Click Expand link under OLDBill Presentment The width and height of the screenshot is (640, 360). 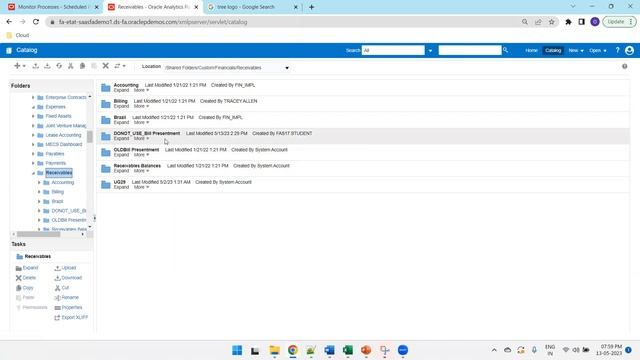(x=121, y=155)
